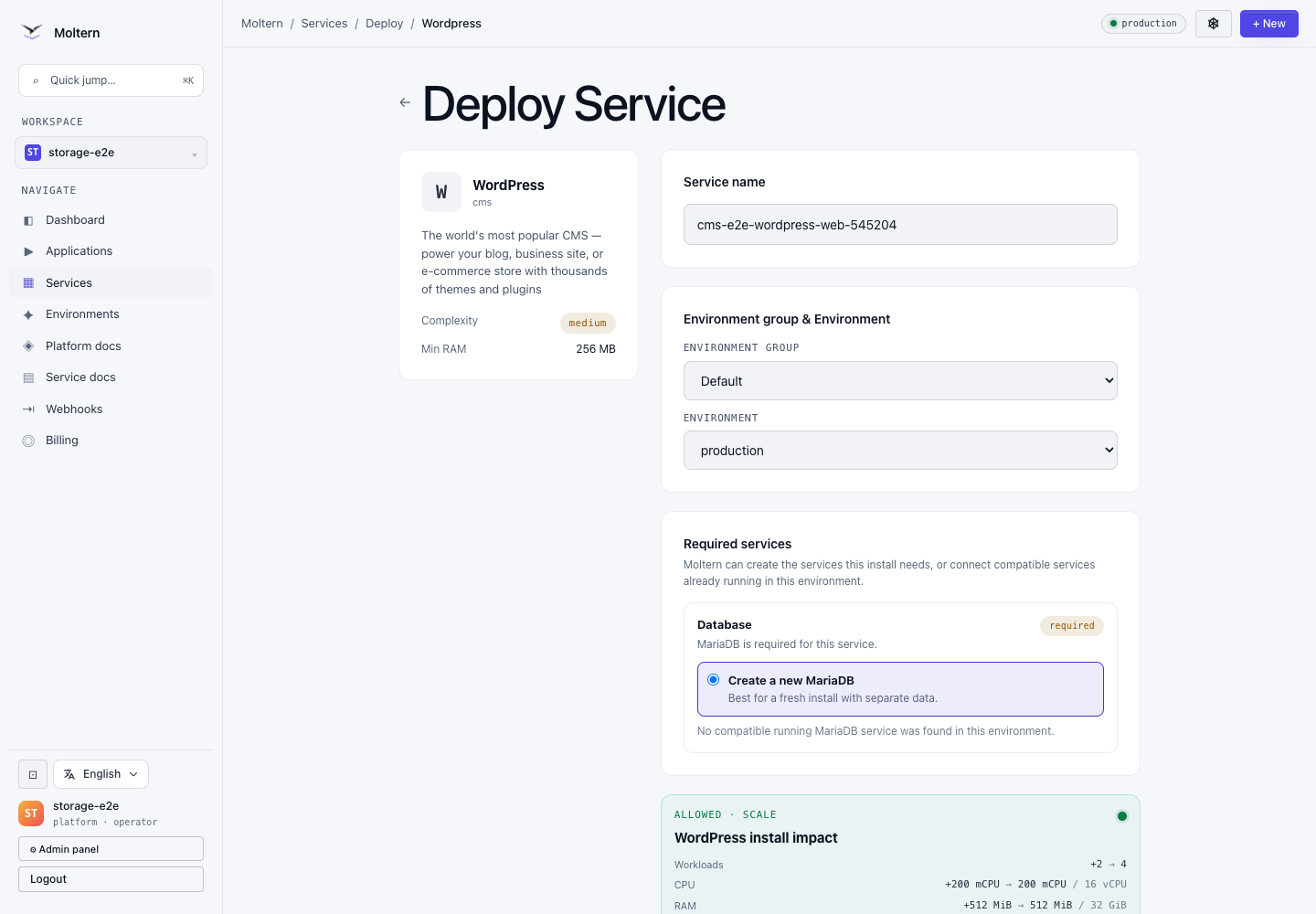Open Service docs in sidebar

point(111,377)
